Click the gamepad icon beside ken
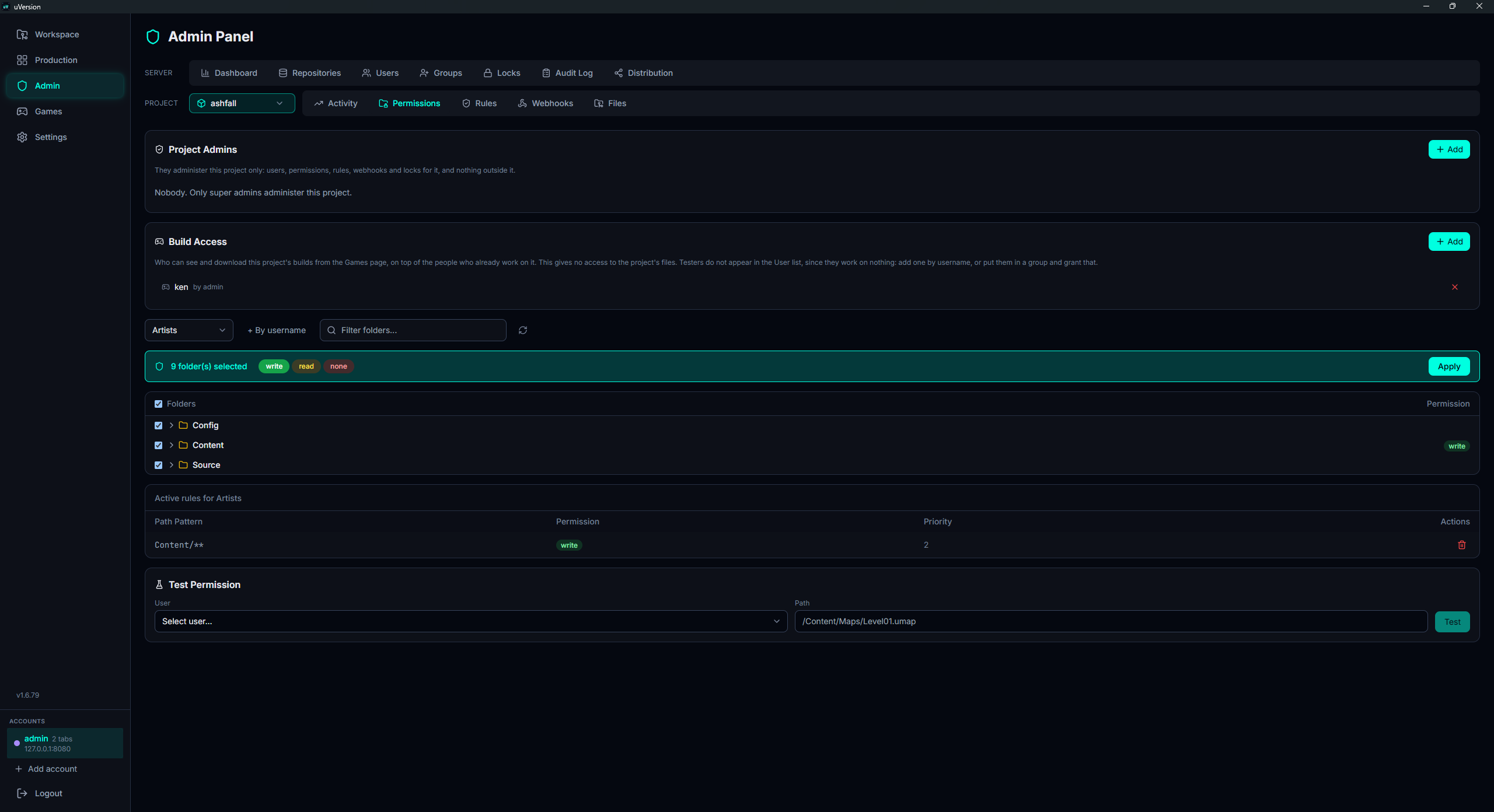This screenshot has width=1494, height=812. [166, 287]
